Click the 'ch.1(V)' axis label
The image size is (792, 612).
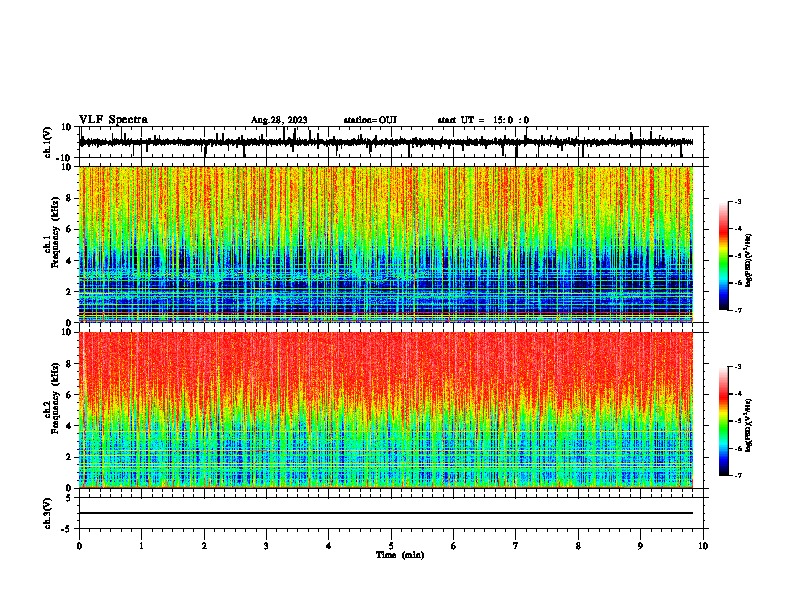pyautogui.click(x=48, y=142)
